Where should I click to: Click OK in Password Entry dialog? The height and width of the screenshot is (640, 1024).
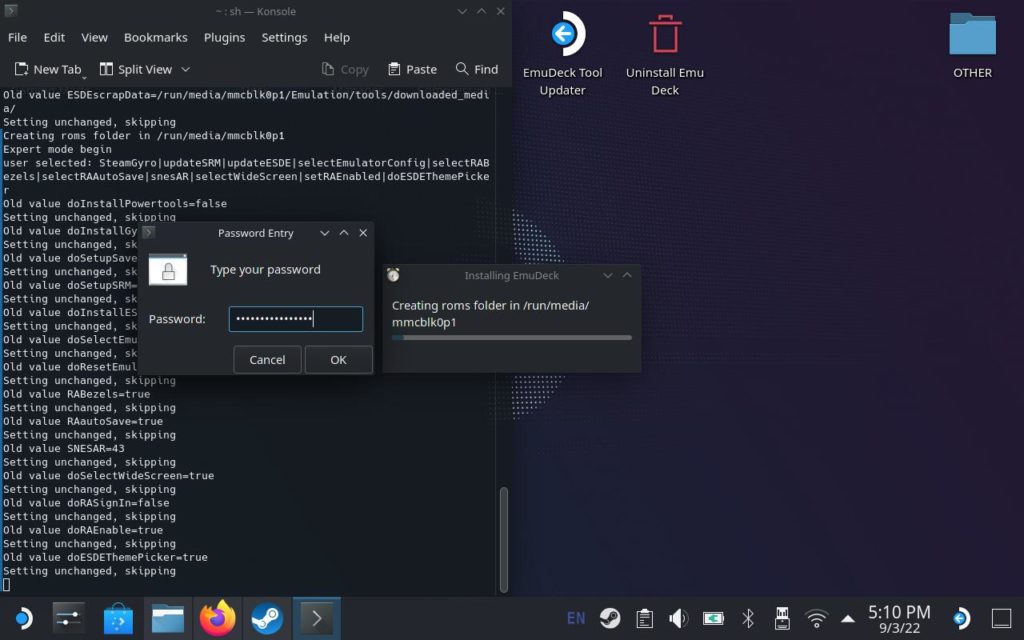[x=338, y=360]
